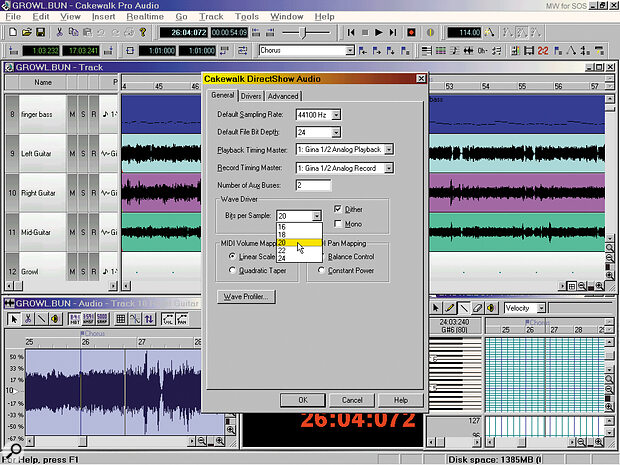The image size is (620, 465).
Task: Choose the scissors tool in Audio view
Action: click(x=28, y=319)
